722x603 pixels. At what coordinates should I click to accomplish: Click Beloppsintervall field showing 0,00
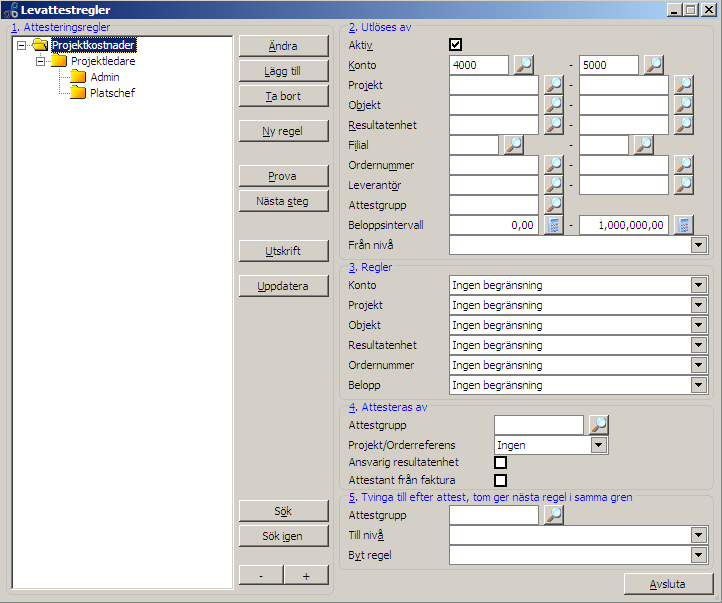(494, 225)
